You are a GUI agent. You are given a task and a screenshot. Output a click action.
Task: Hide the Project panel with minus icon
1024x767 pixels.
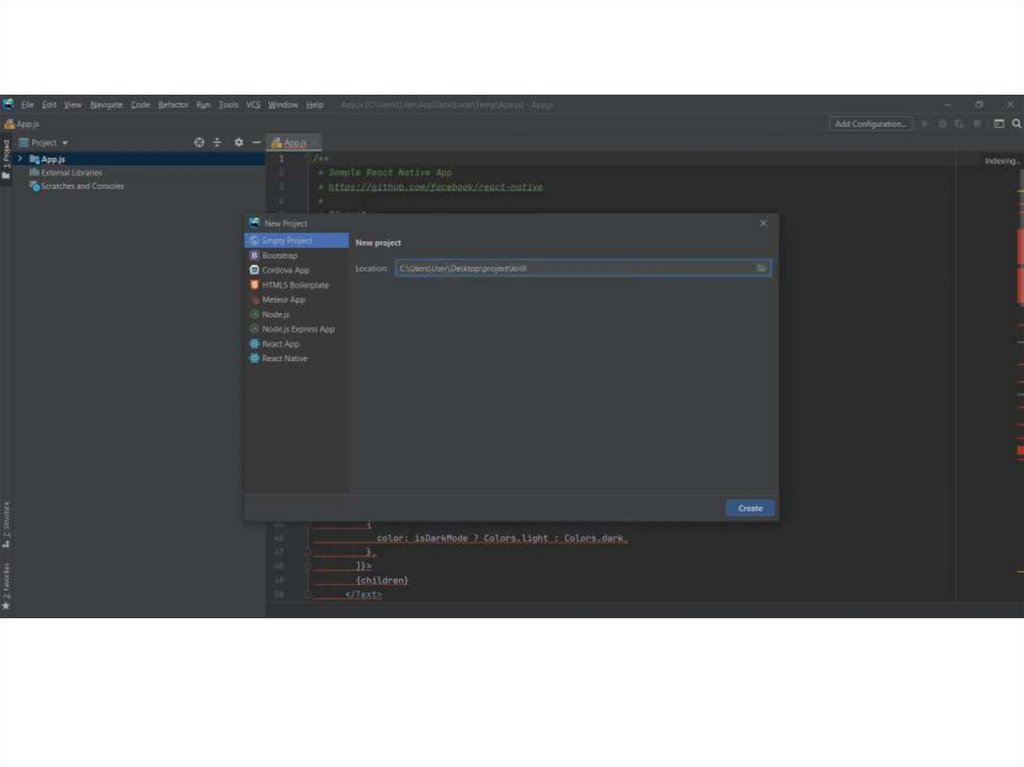click(256, 143)
